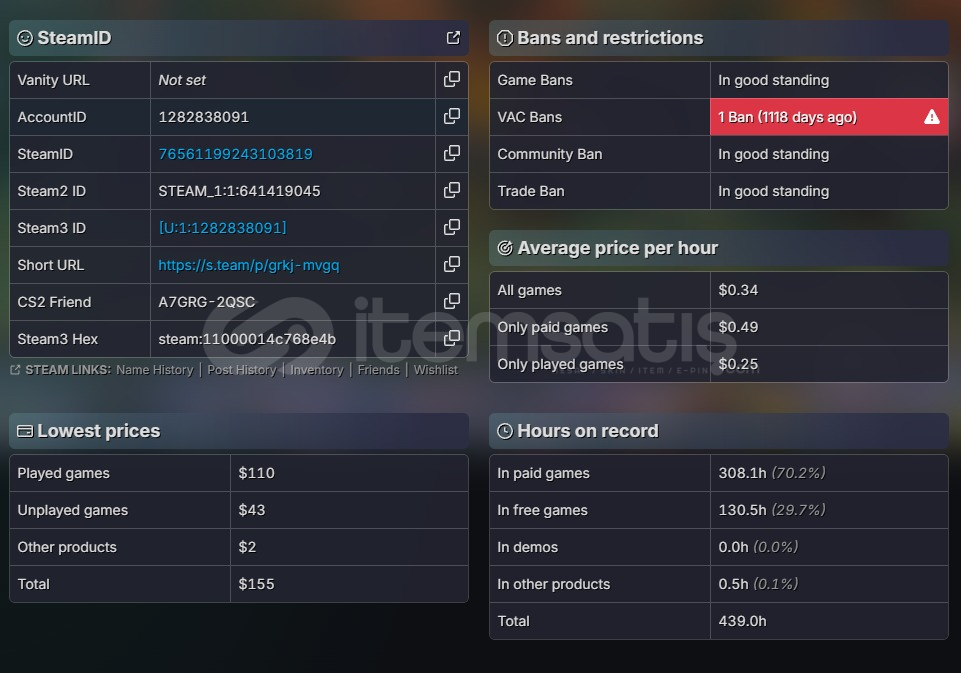Click the Lowest prices heading
The height and width of the screenshot is (673, 961).
point(99,432)
